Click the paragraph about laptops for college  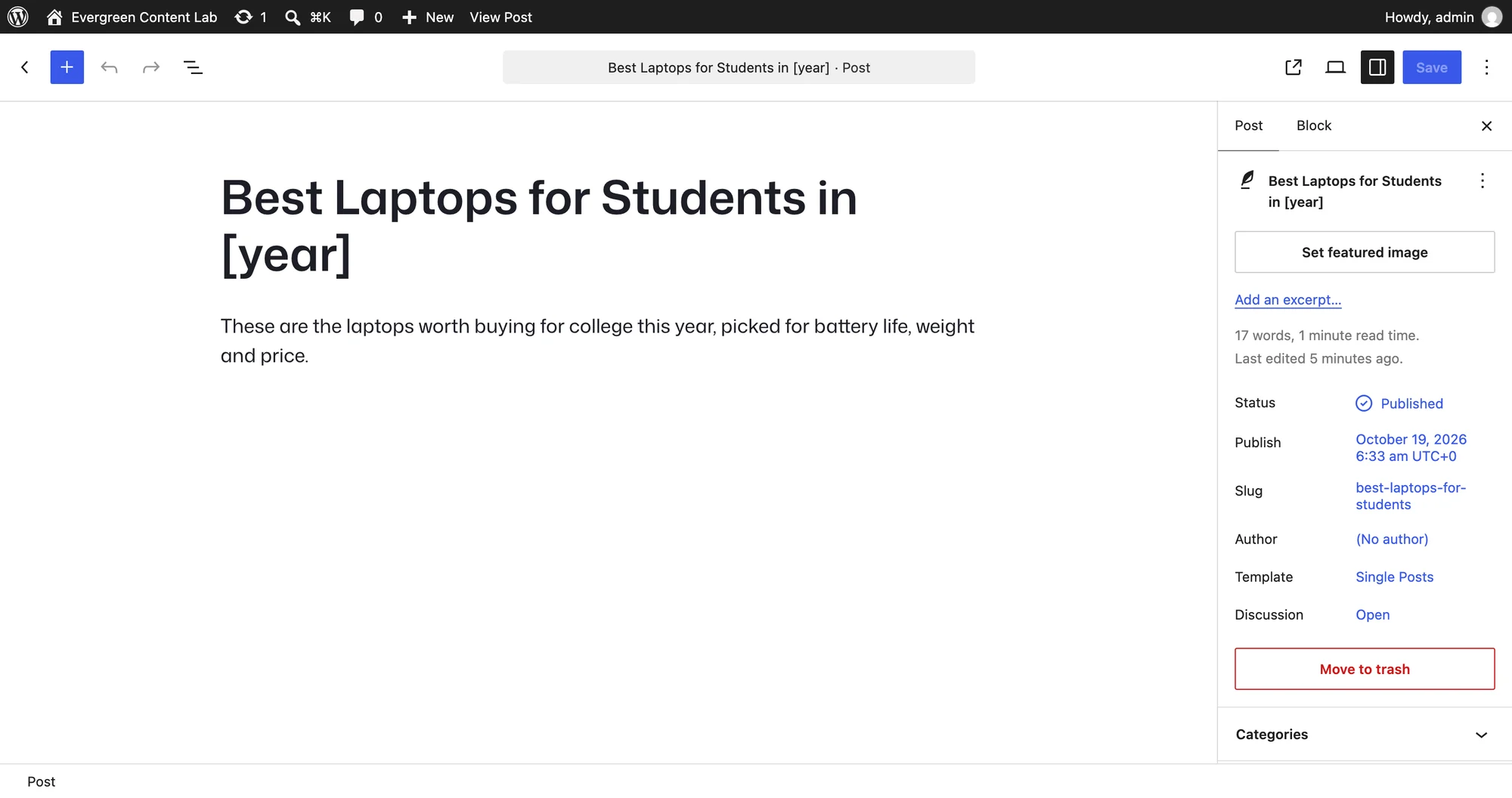tap(597, 341)
